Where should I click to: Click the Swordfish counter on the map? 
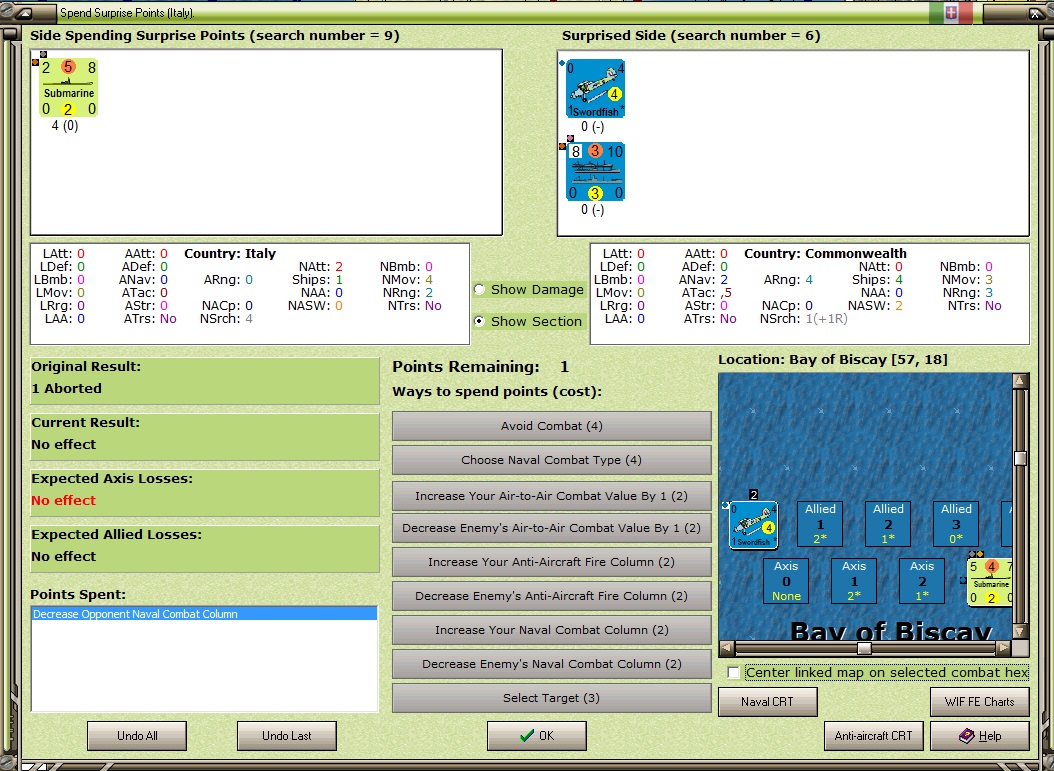click(x=754, y=525)
